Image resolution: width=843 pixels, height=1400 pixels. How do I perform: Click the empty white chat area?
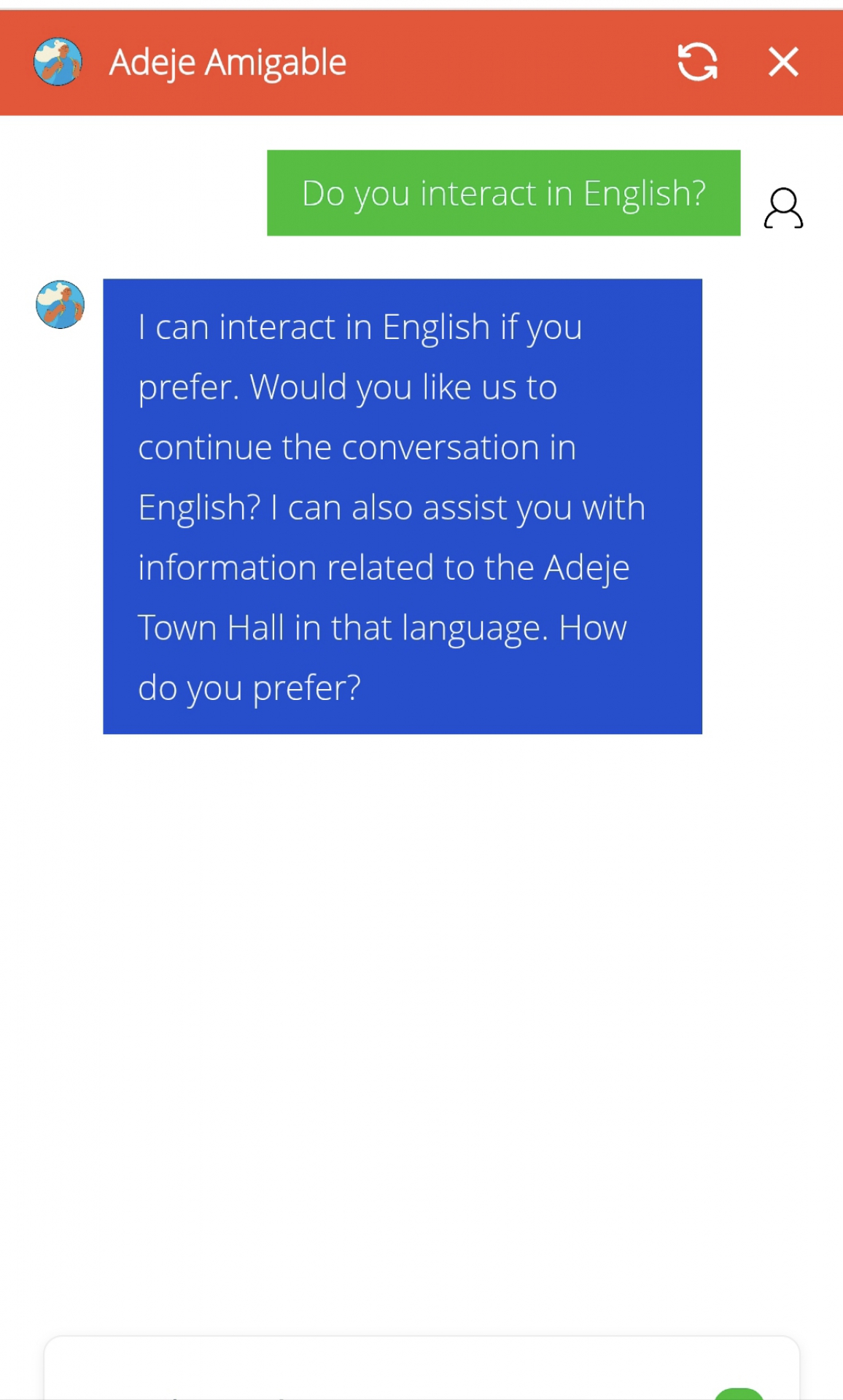(x=421, y=1021)
